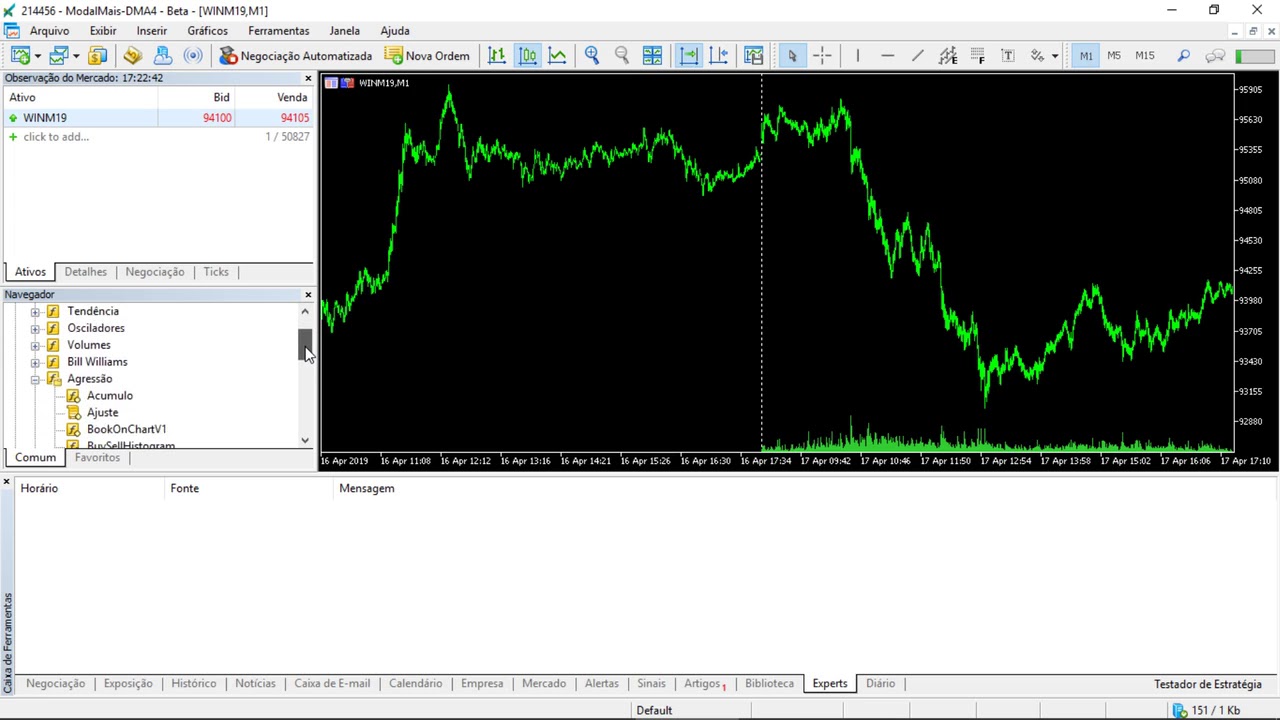The image size is (1280, 720).
Task: Switch chart to line chart mode
Action: [557, 56]
